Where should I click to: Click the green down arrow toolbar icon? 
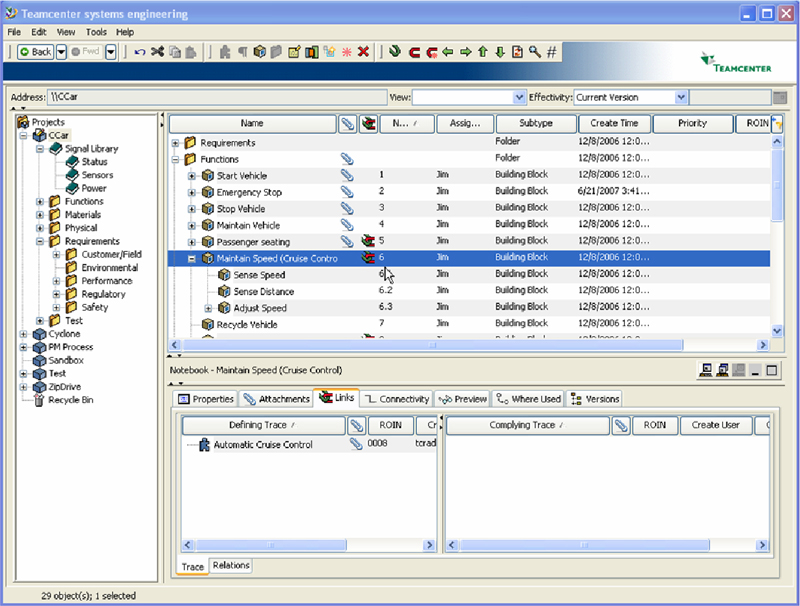pyautogui.click(x=500, y=52)
